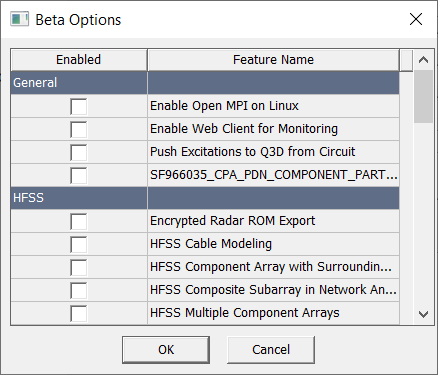Click the vertical scrollbar thumb
Image resolution: width=438 pixels, height=375 pixels.
point(423,97)
